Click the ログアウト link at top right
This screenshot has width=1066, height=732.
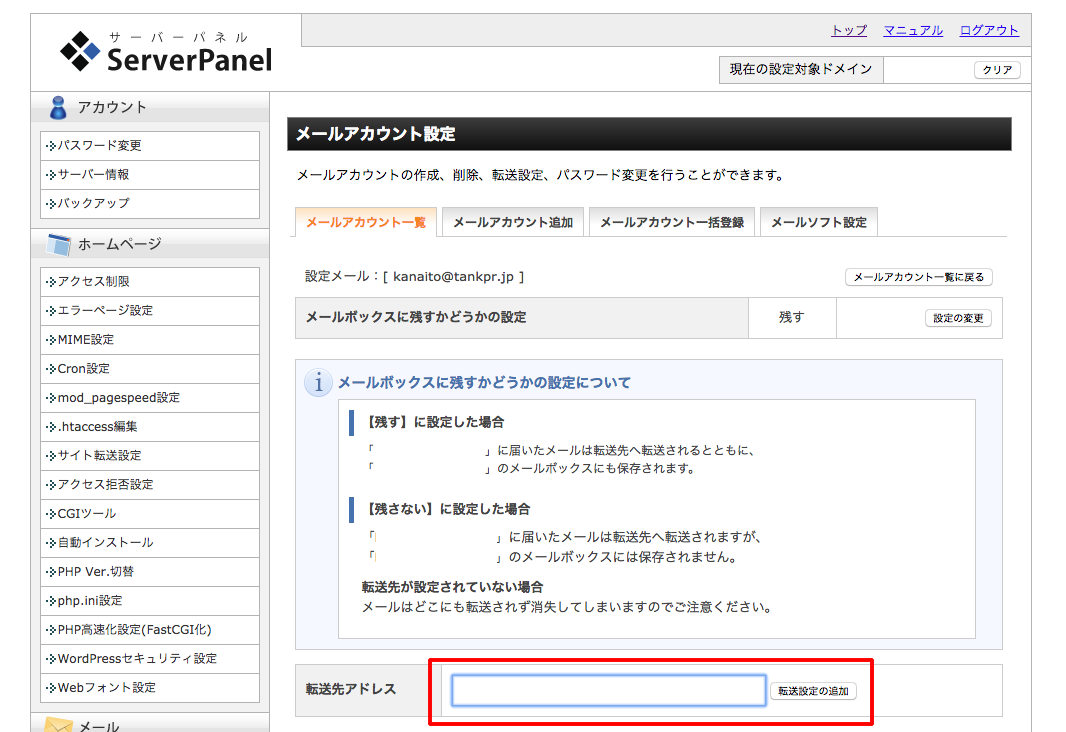coord(988,30)
